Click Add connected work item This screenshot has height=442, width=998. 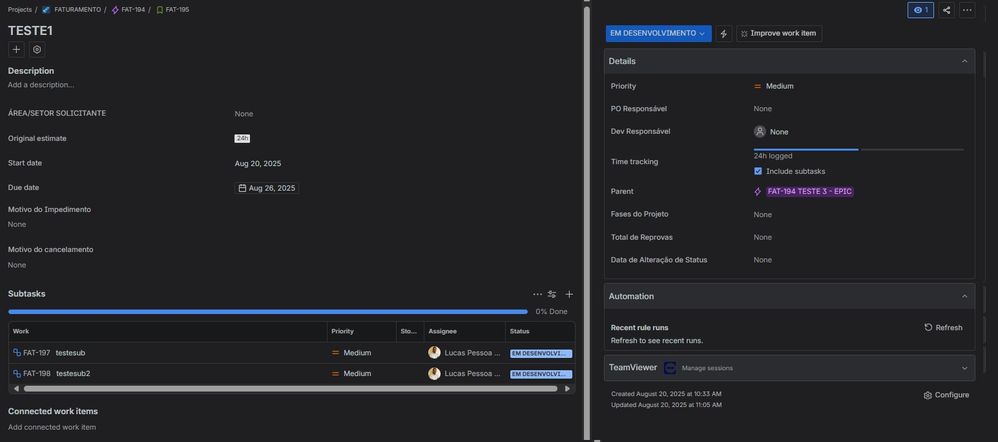pyautogui.click(x=52, y=427)
